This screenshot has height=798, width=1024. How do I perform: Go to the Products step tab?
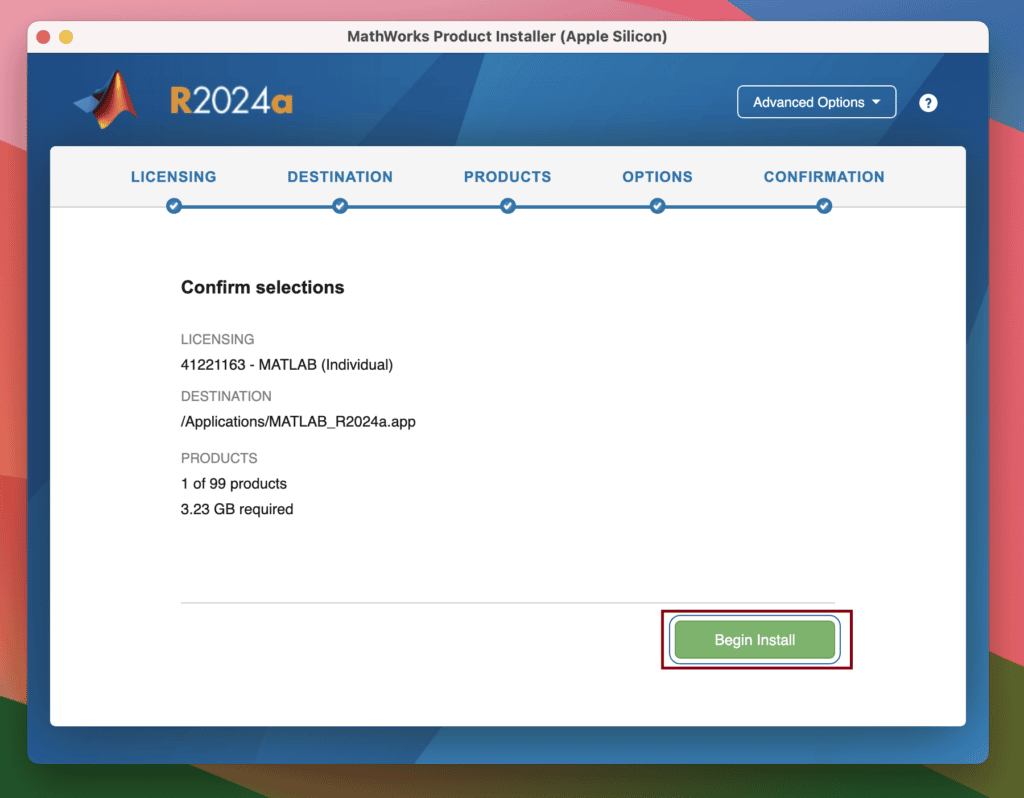pos(507,177)
